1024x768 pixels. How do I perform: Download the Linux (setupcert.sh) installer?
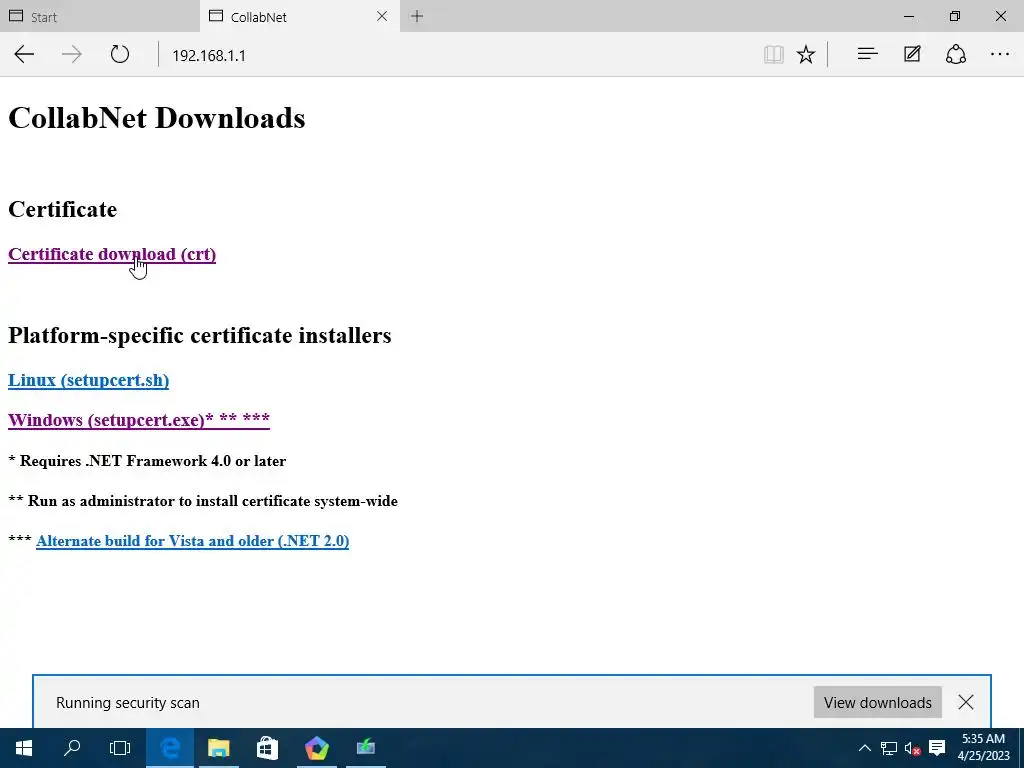(88, 380)
